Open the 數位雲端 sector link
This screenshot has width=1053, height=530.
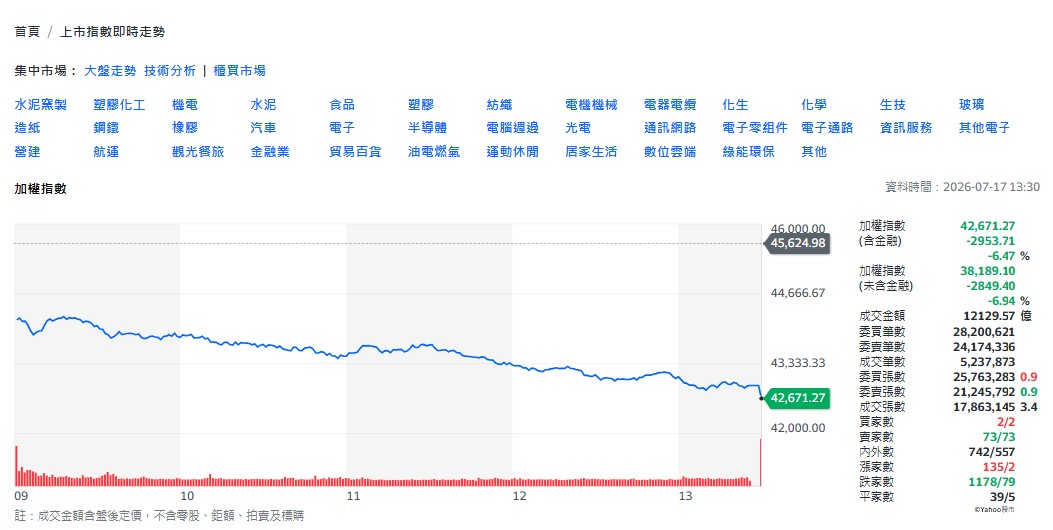point(670,152)
